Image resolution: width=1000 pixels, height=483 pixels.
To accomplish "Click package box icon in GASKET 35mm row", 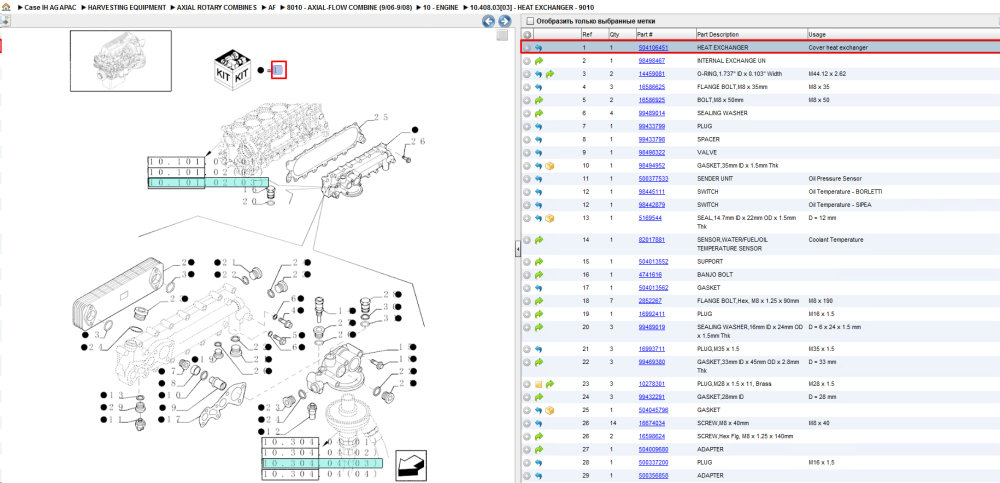I will pyautogui.click(x=550, y=165).
